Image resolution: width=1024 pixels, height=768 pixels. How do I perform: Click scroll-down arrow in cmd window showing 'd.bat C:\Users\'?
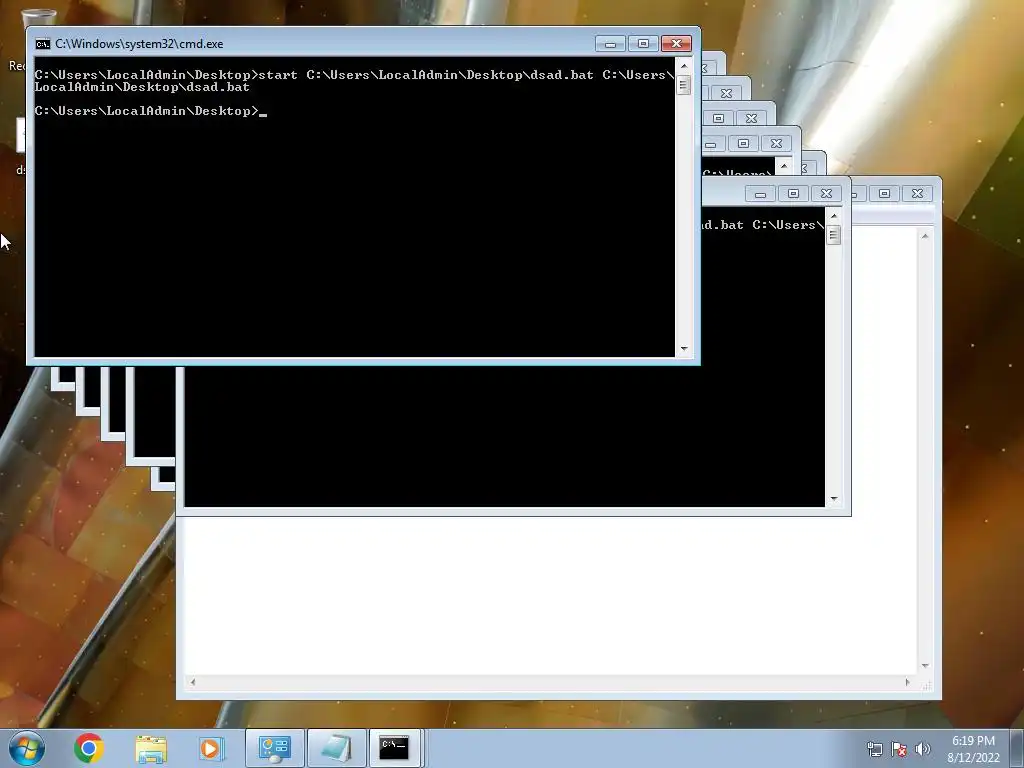click(834, 499)
